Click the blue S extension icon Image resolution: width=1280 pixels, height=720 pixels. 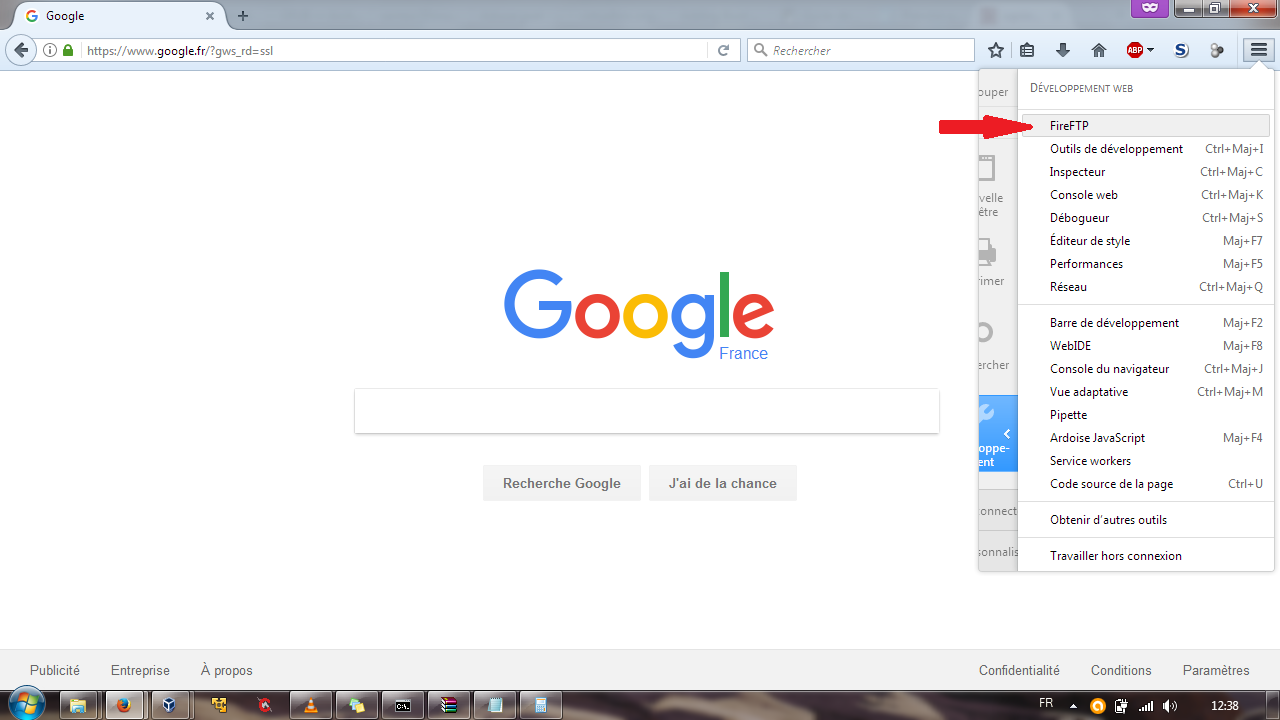1181,50
